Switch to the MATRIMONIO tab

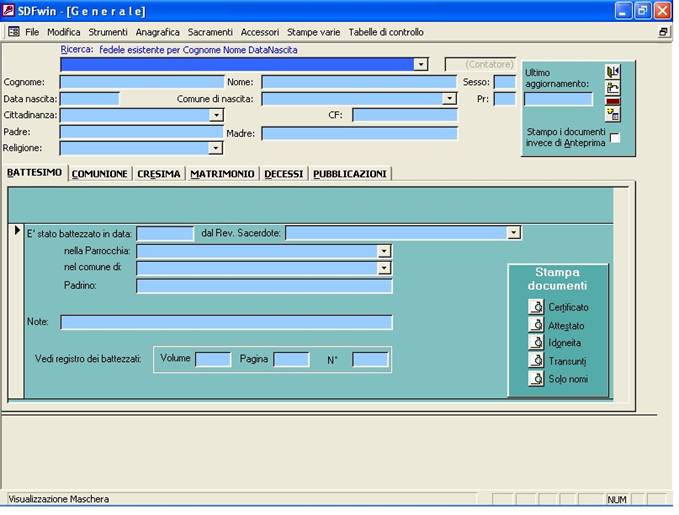(x=222, y=174)
